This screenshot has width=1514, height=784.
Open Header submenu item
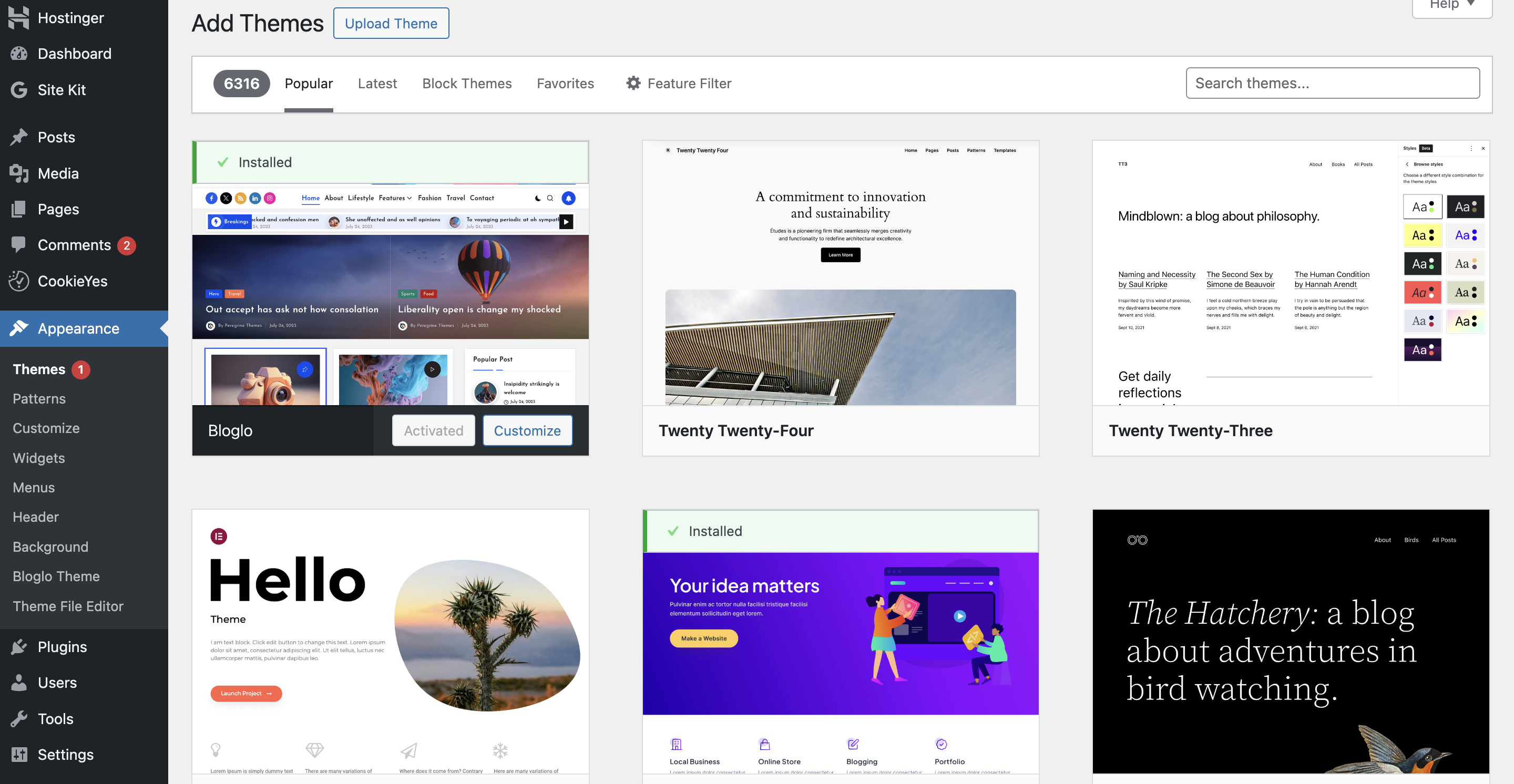(x=36, y=517)
